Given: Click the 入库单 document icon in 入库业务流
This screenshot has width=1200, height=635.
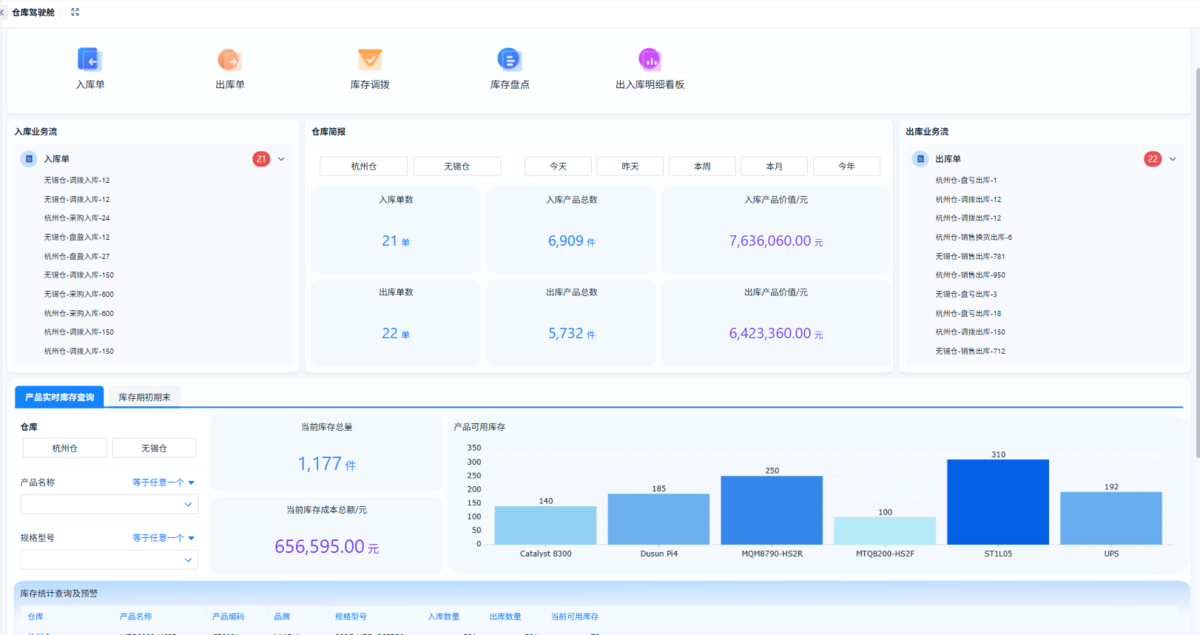Looking at the screenshot, I should [x=29, y=159].
